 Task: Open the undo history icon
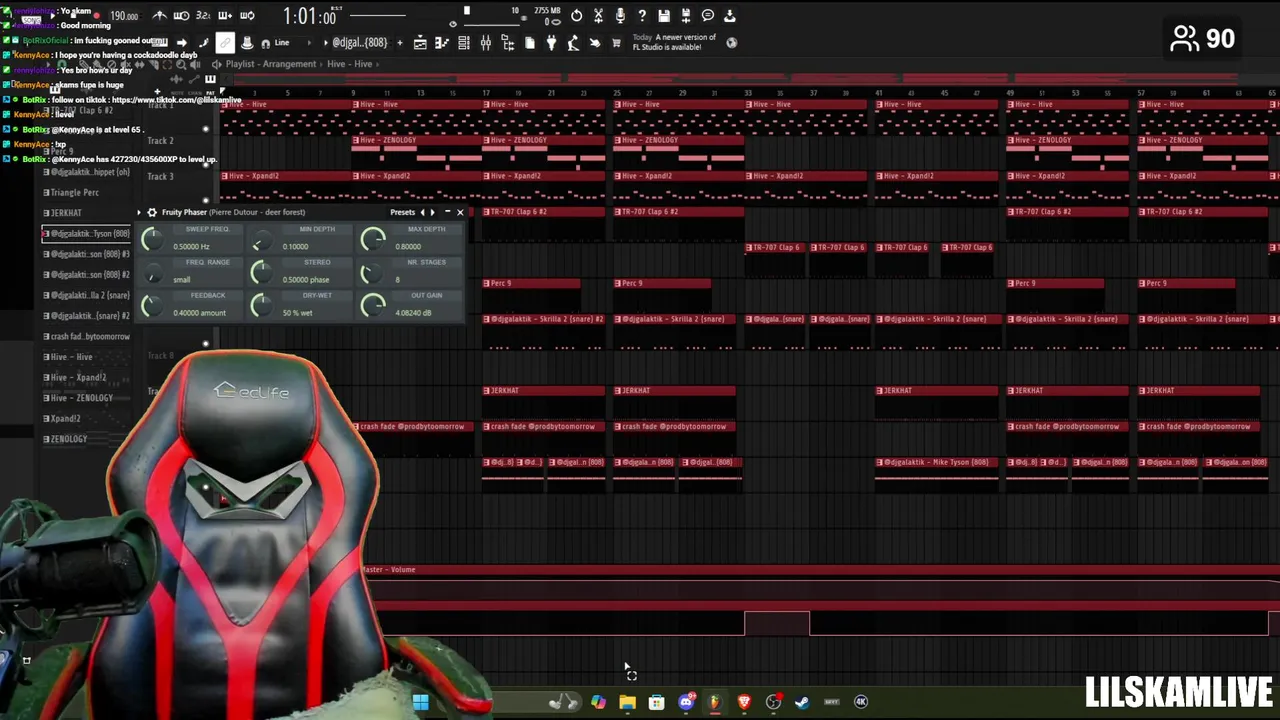click(576, 16)
